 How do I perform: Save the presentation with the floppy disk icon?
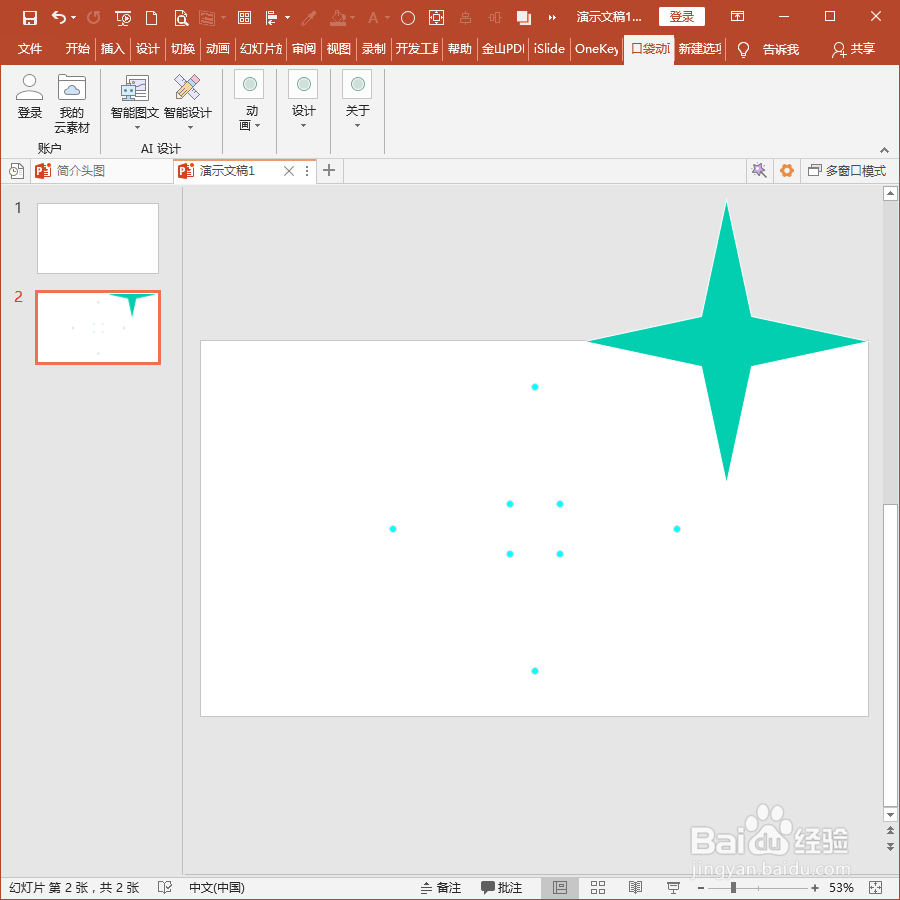click(x=30, y=18)
